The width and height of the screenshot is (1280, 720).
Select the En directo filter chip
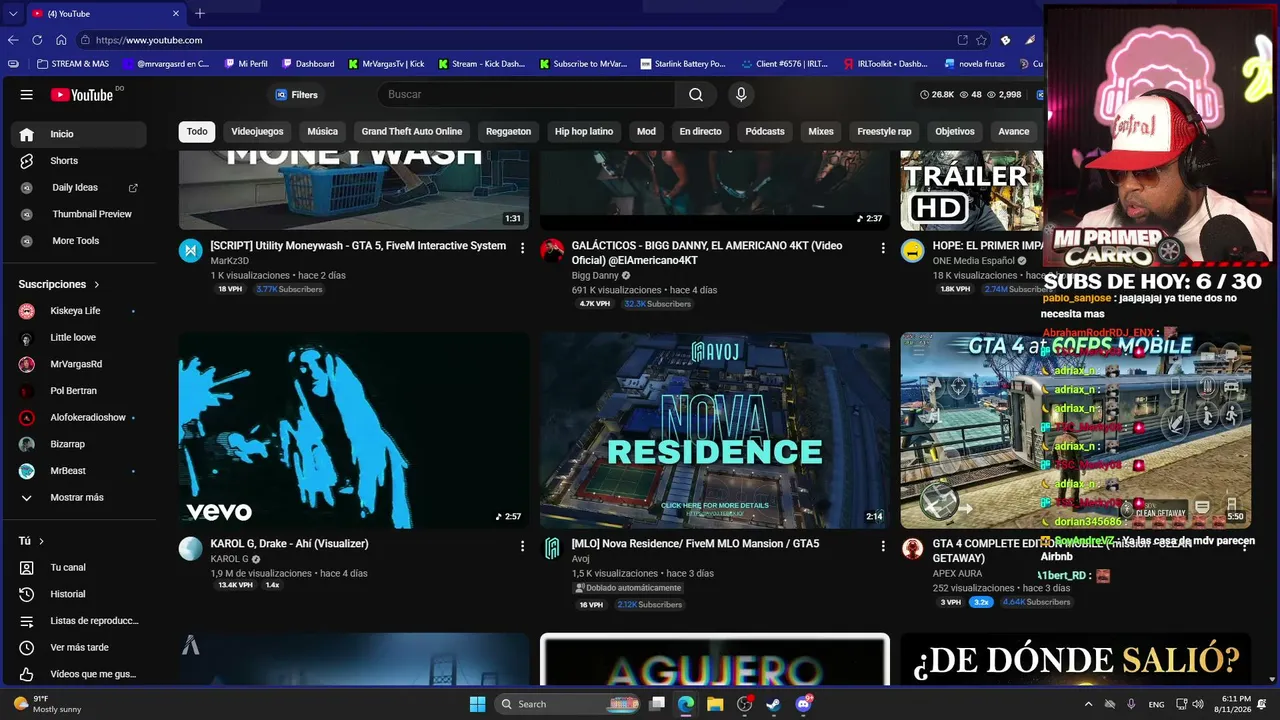pyautogui.click(x=700, y=131)
